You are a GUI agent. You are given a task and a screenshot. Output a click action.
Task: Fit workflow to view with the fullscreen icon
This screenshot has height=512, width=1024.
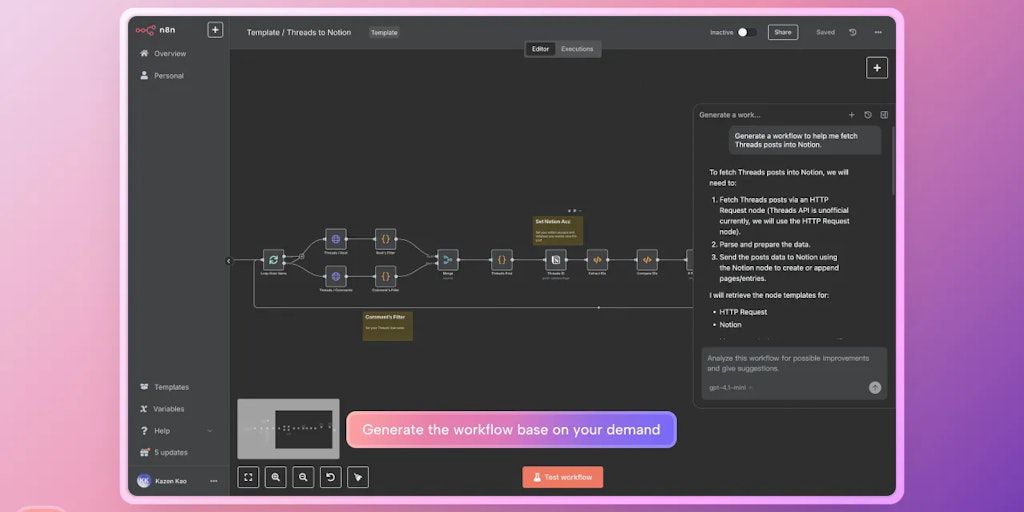(x=248, y=477)
